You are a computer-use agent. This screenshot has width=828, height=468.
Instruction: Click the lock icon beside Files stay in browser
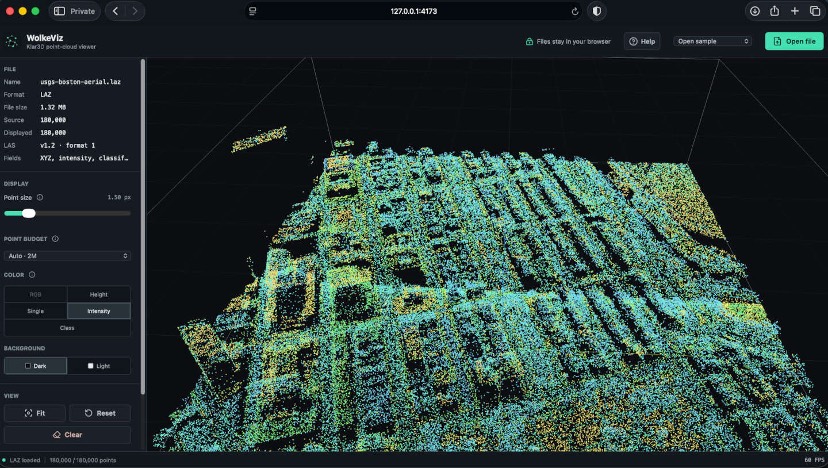pyautogui.click(x=529, y=41)
